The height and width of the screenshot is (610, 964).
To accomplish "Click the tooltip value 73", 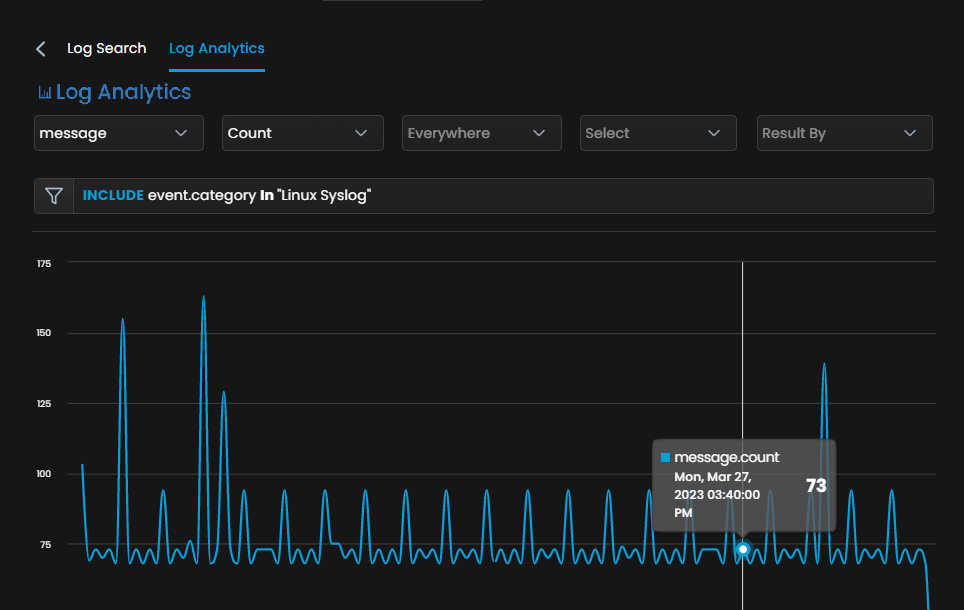I will 816,486.
